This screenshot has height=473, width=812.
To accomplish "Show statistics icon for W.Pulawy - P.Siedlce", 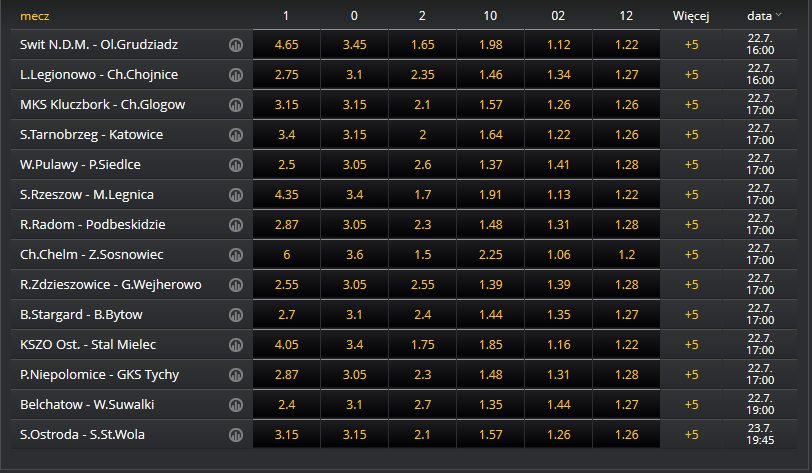I will click(x=236, y=165).
